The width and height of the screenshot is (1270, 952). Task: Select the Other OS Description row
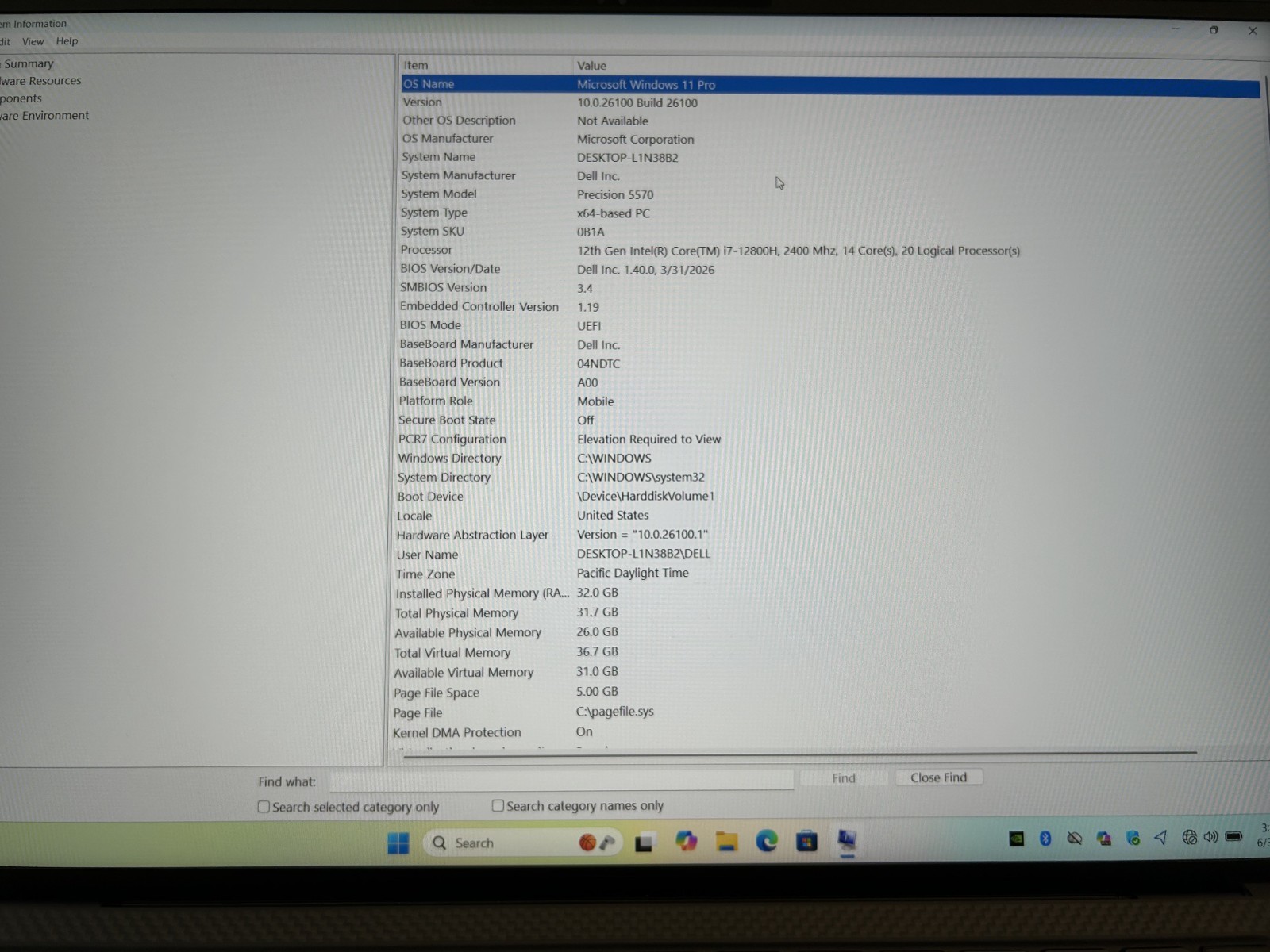tap(830, 121)
